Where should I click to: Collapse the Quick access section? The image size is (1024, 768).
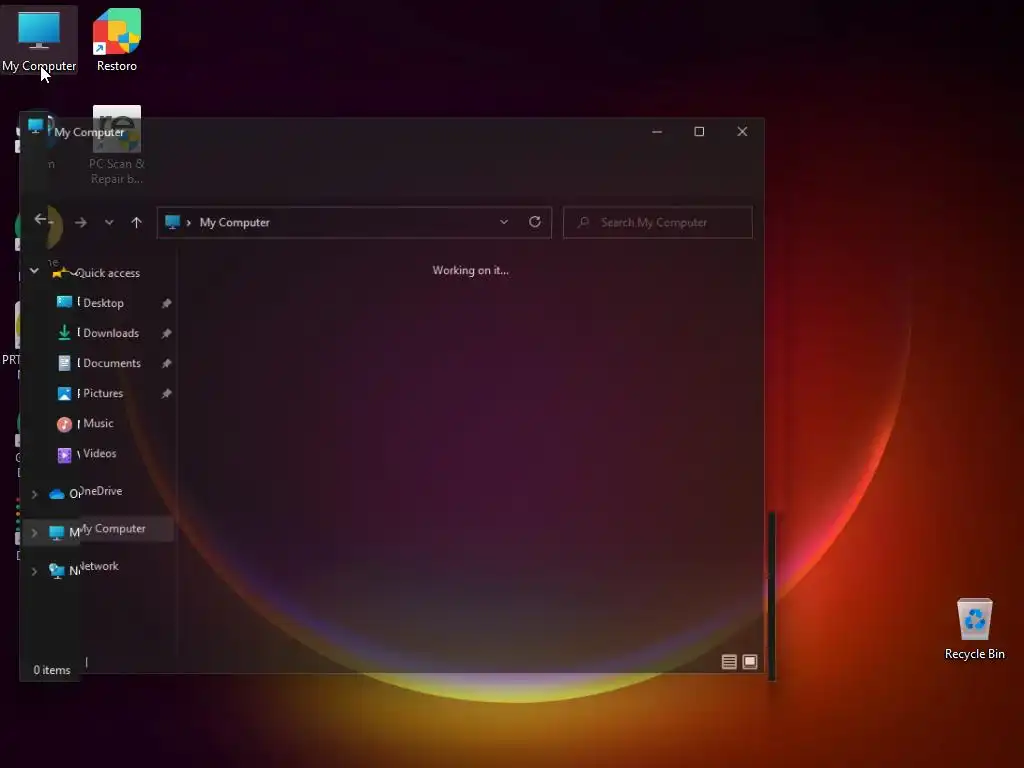(x=34, y=270)
